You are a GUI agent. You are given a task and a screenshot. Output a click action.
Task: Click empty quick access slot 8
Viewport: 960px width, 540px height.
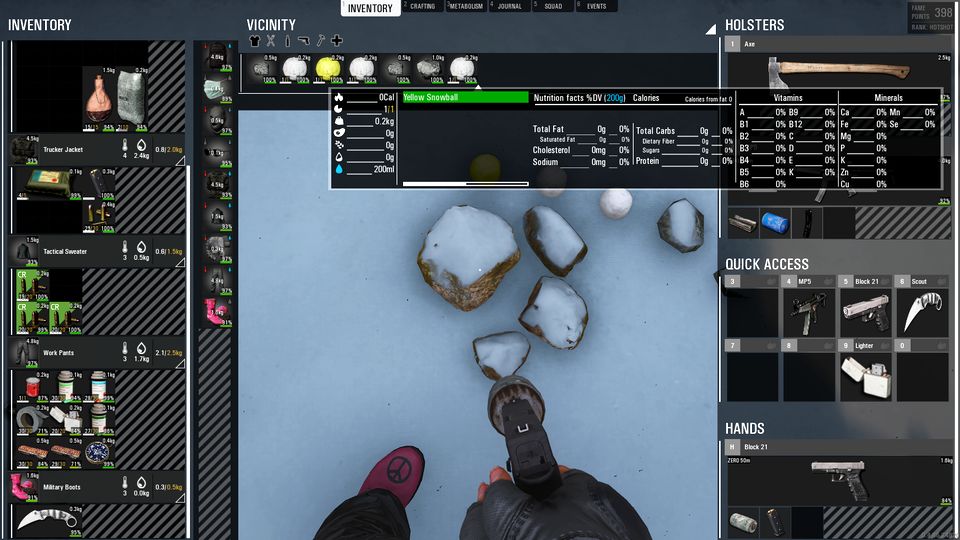(x=808, y=377)
